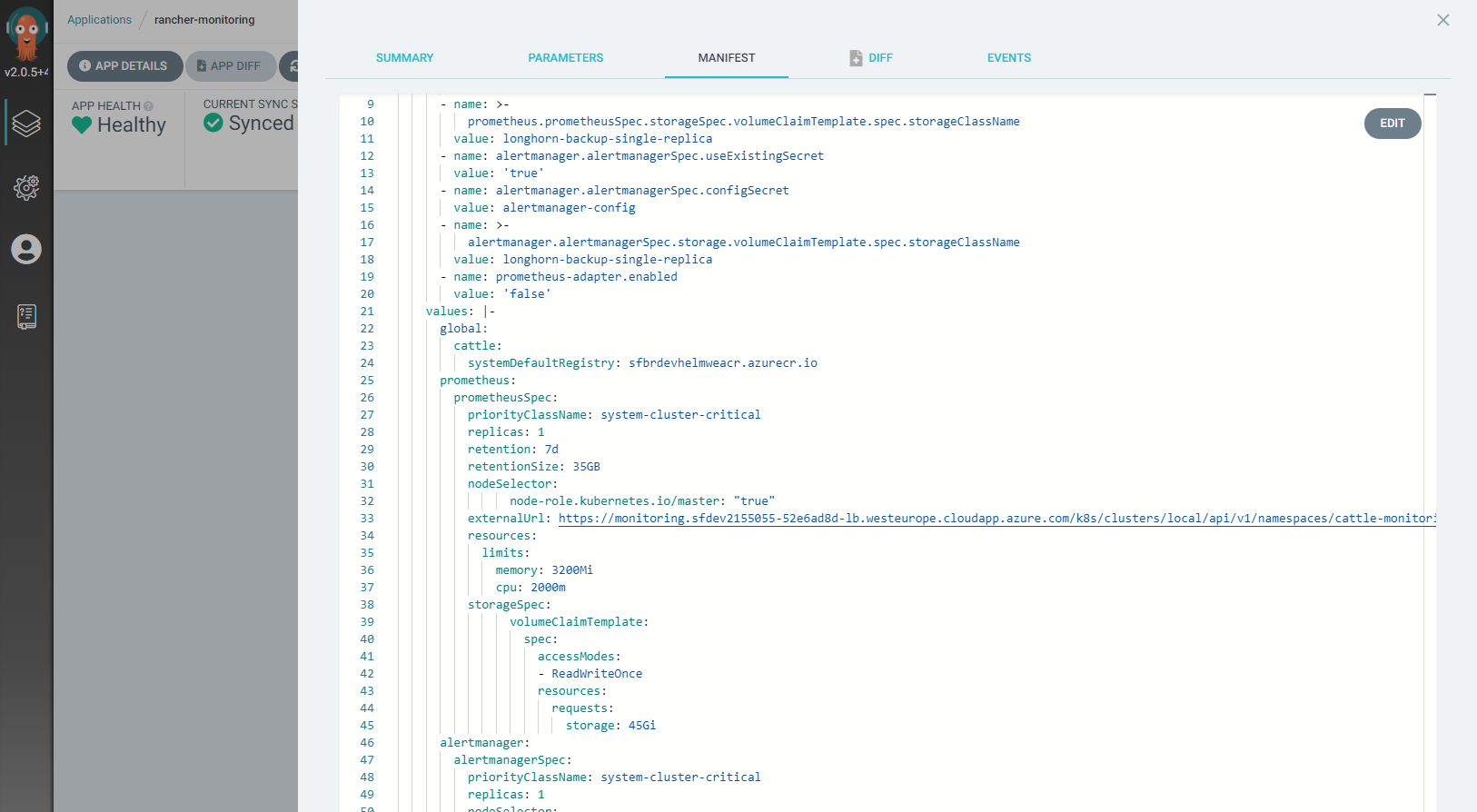Switch to the Summary tab

point(404,58)
